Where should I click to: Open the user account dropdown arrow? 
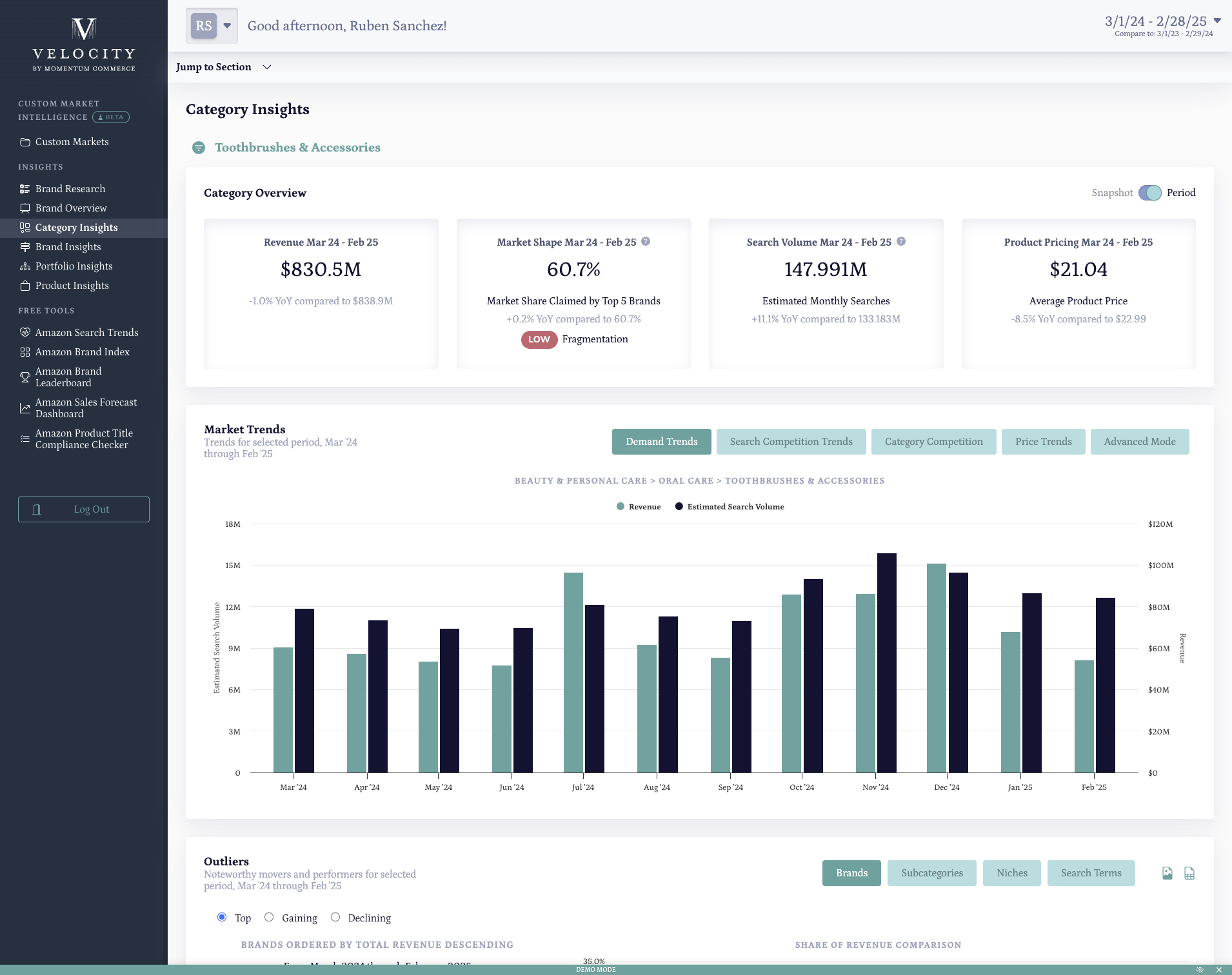click(227, 26)
